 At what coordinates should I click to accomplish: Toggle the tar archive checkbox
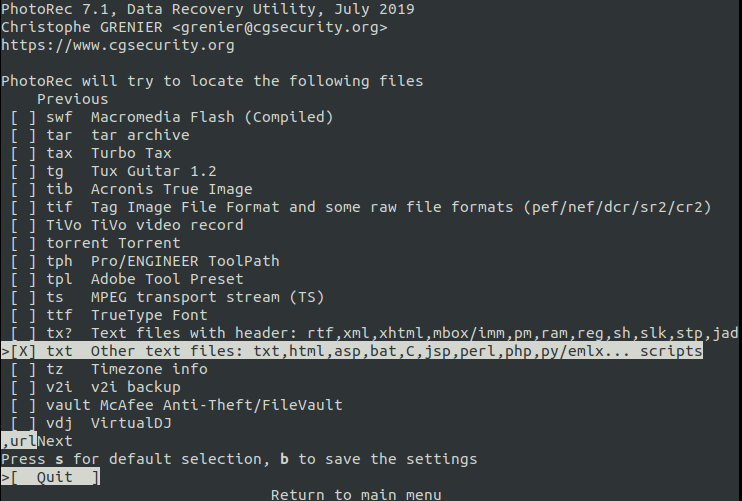tap(24, 135)
